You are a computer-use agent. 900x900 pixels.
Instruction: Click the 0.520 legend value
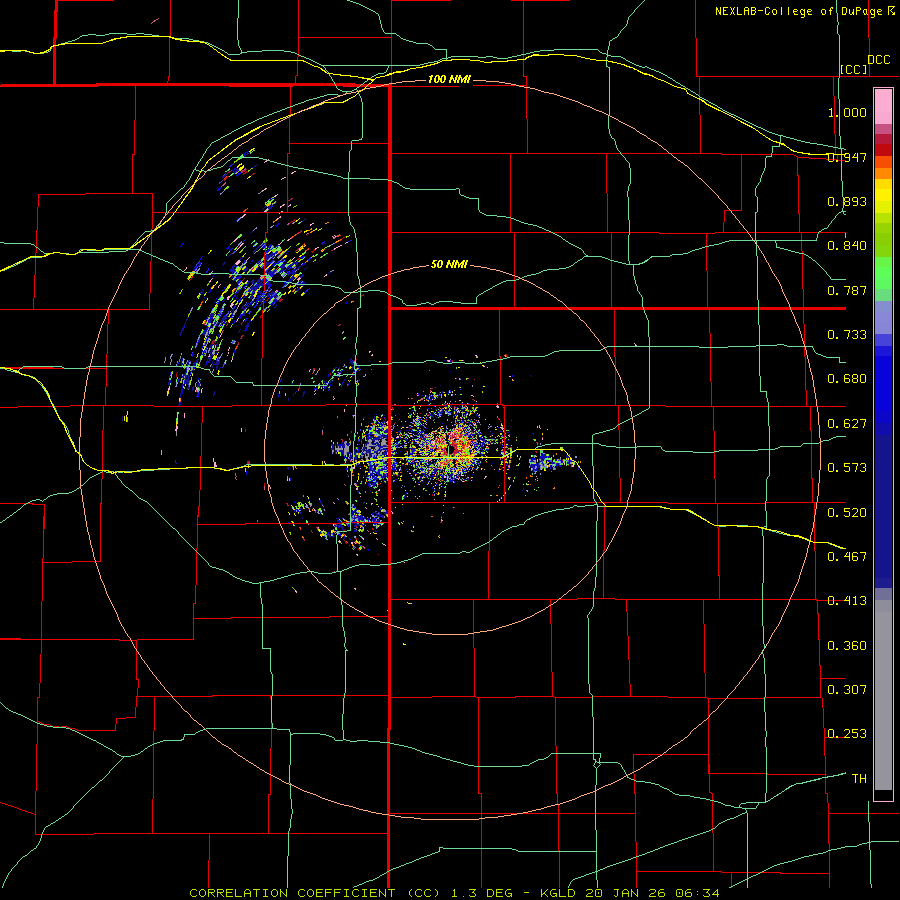click(847, 512)
